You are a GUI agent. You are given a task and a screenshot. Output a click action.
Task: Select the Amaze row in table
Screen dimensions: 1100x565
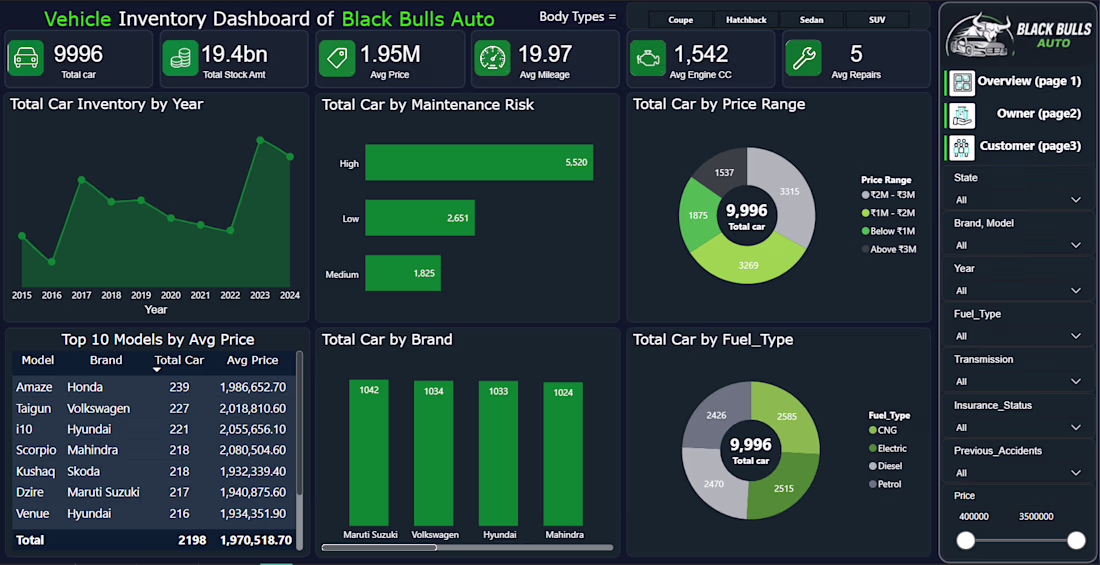point(153,387)
